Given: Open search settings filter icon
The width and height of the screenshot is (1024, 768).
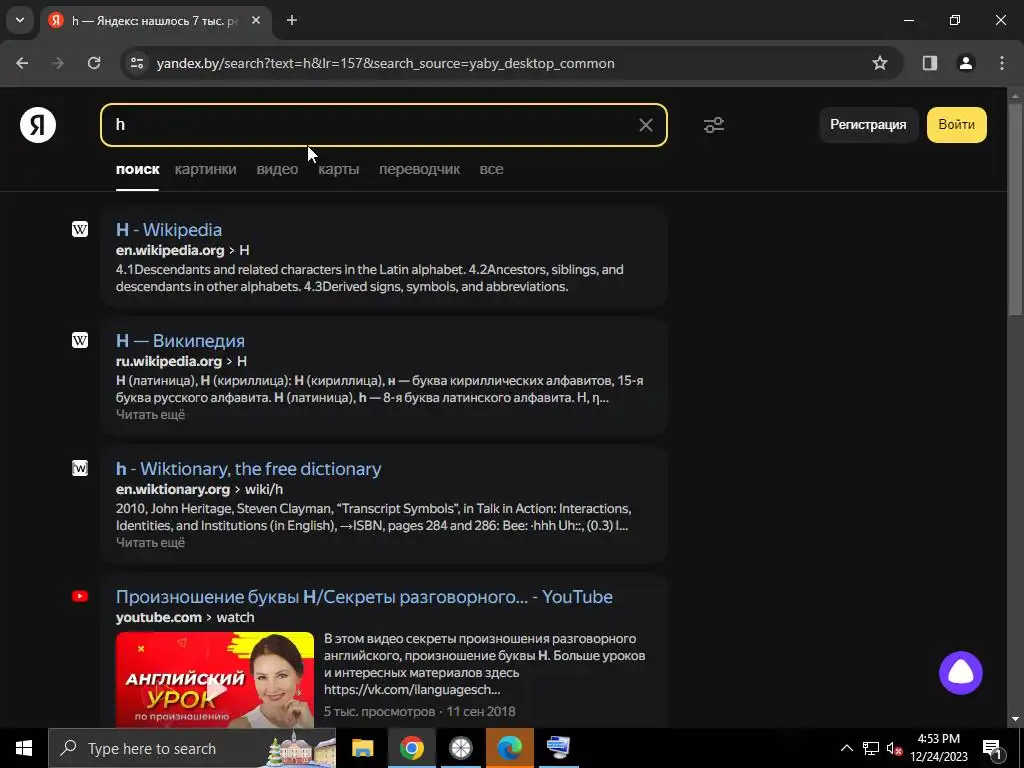Looking at the screenshot, I should [714, 125].
